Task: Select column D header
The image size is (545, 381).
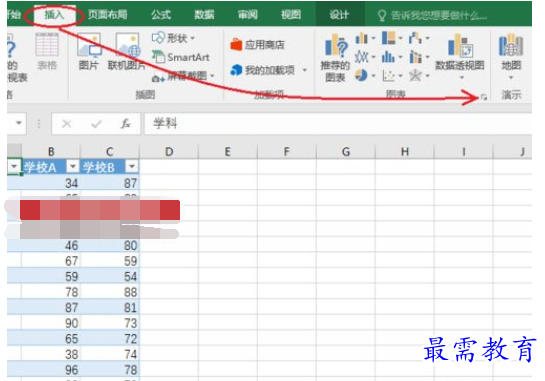Action: [x=169, y=152]
